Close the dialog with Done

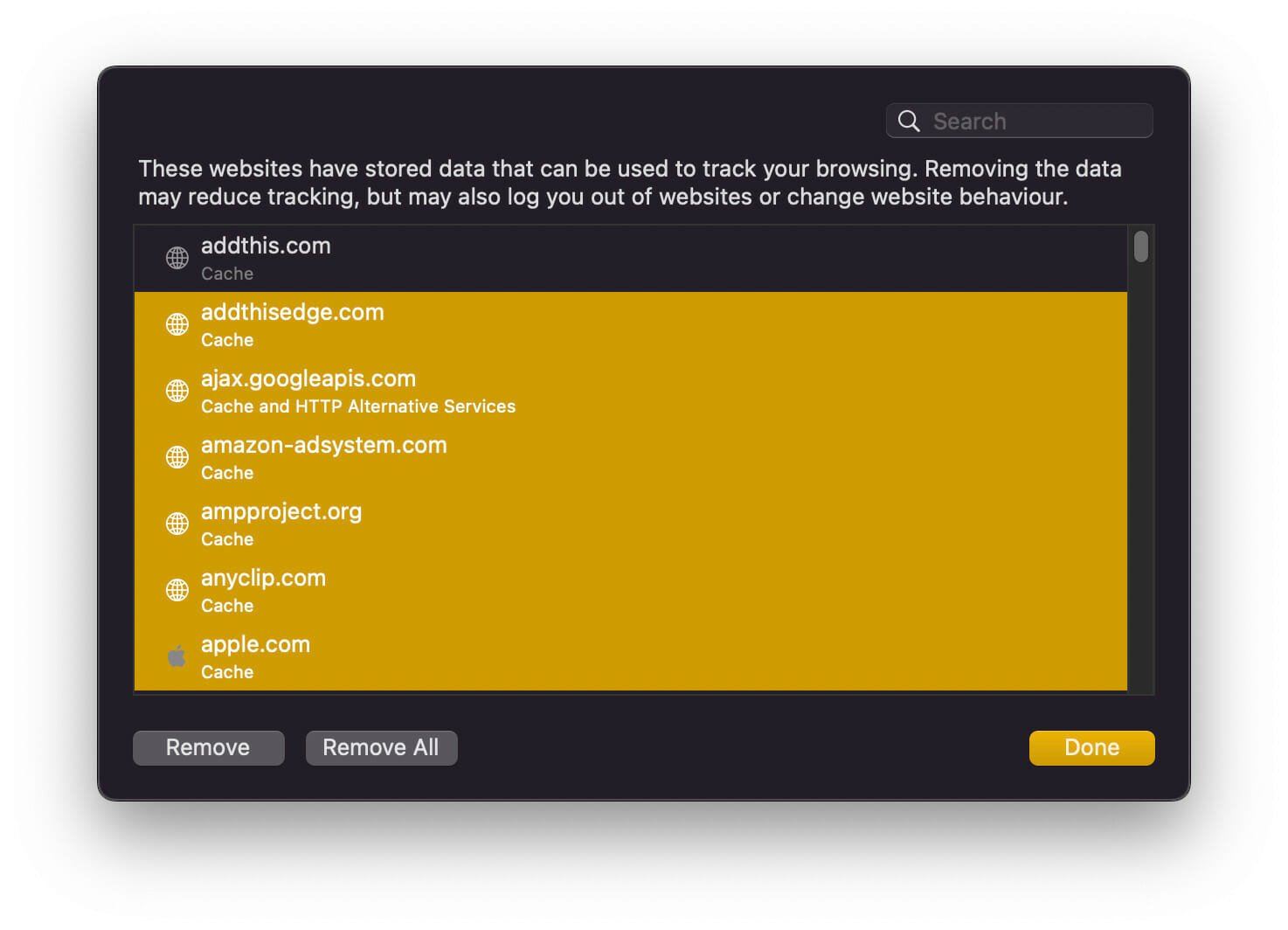[x=1092, y=747]
